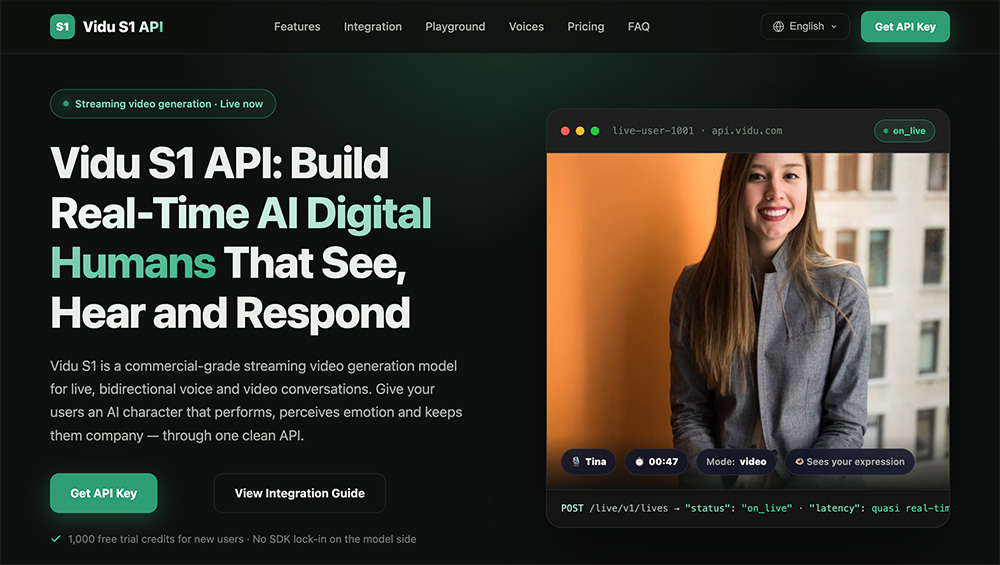The height and width of the screenshot is (565, 1000).
Task: Click the green window dot in demo panel
Action: point(595,131)
